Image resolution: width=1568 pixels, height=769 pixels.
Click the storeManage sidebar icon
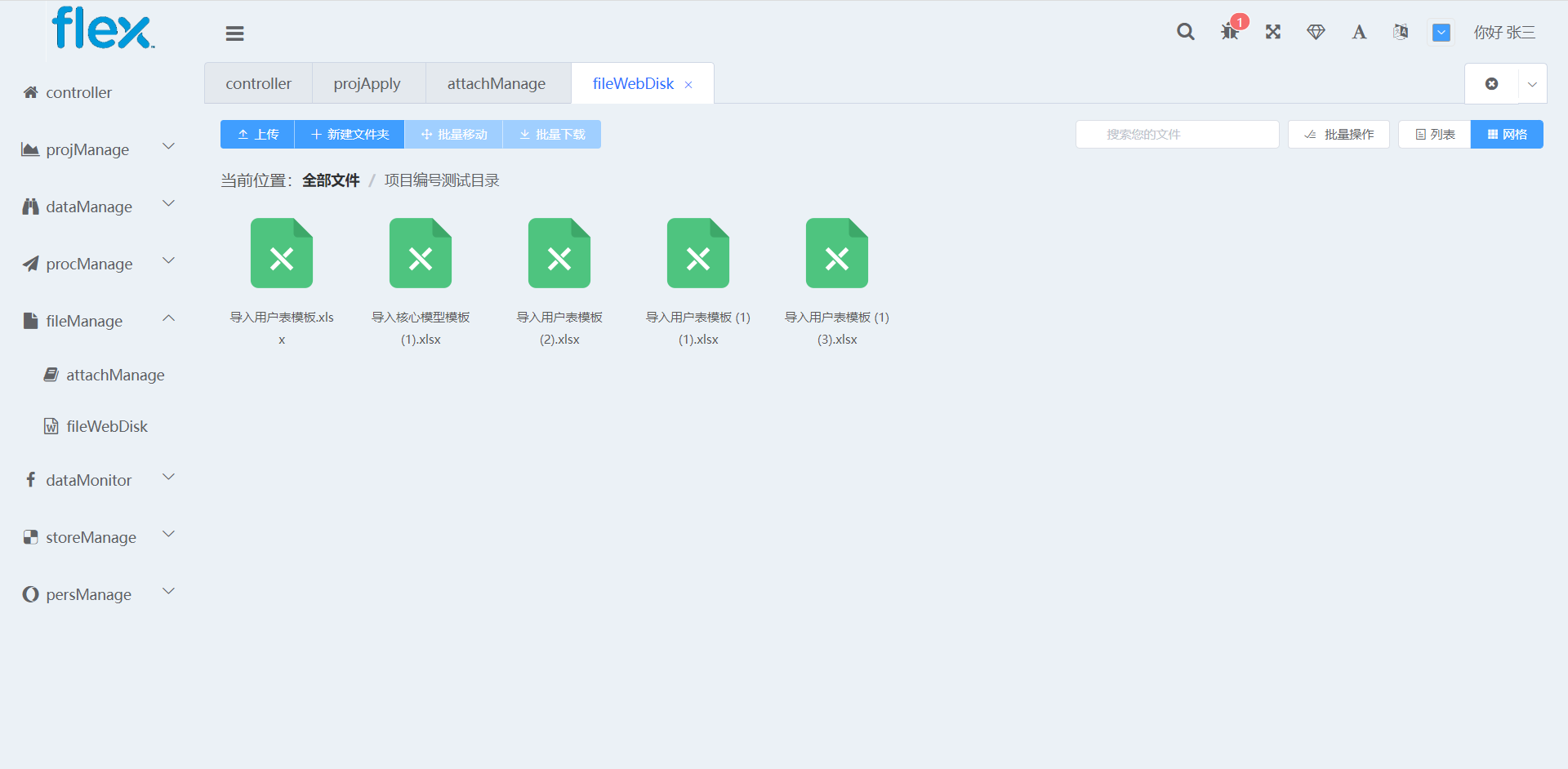click(30, 537)
